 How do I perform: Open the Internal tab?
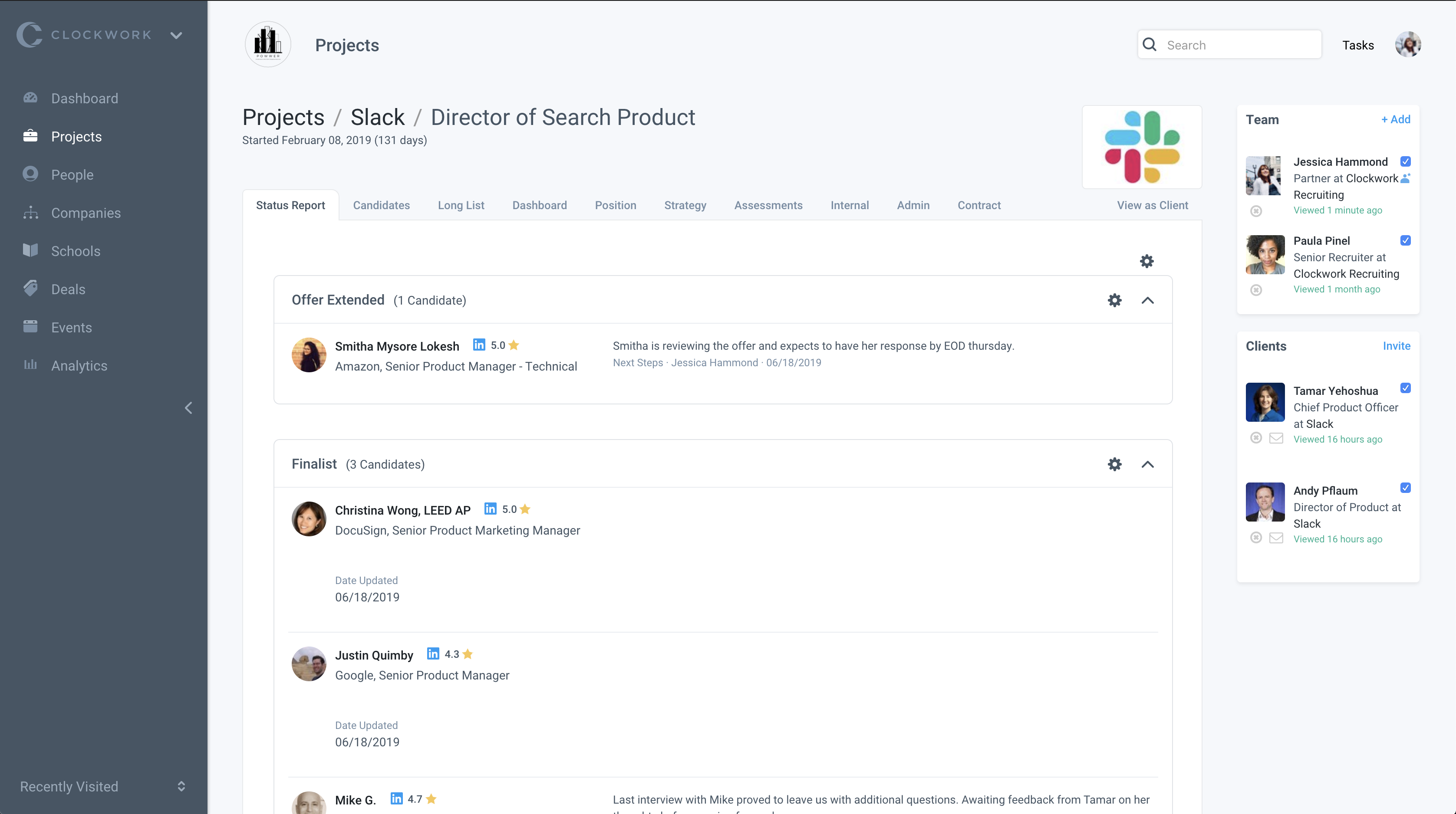click(x=850, y=205)
